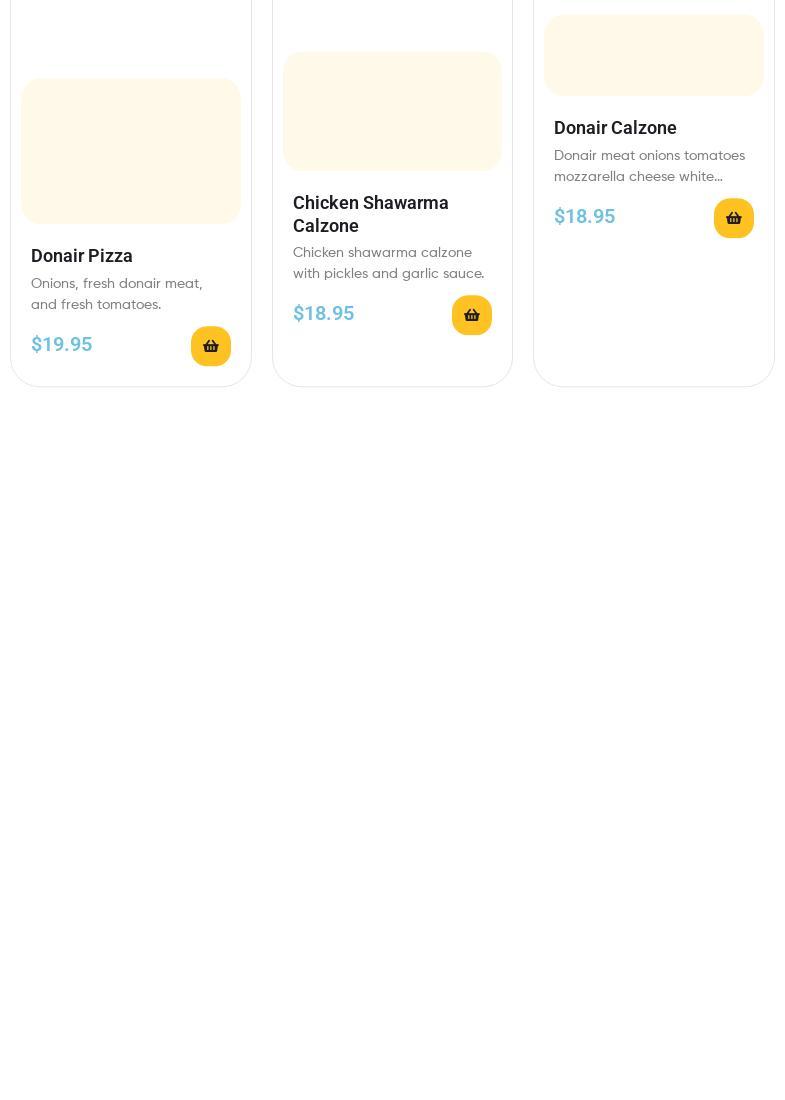
Task: Add Donair Pizza to the basket
Action: click(210, 346)
